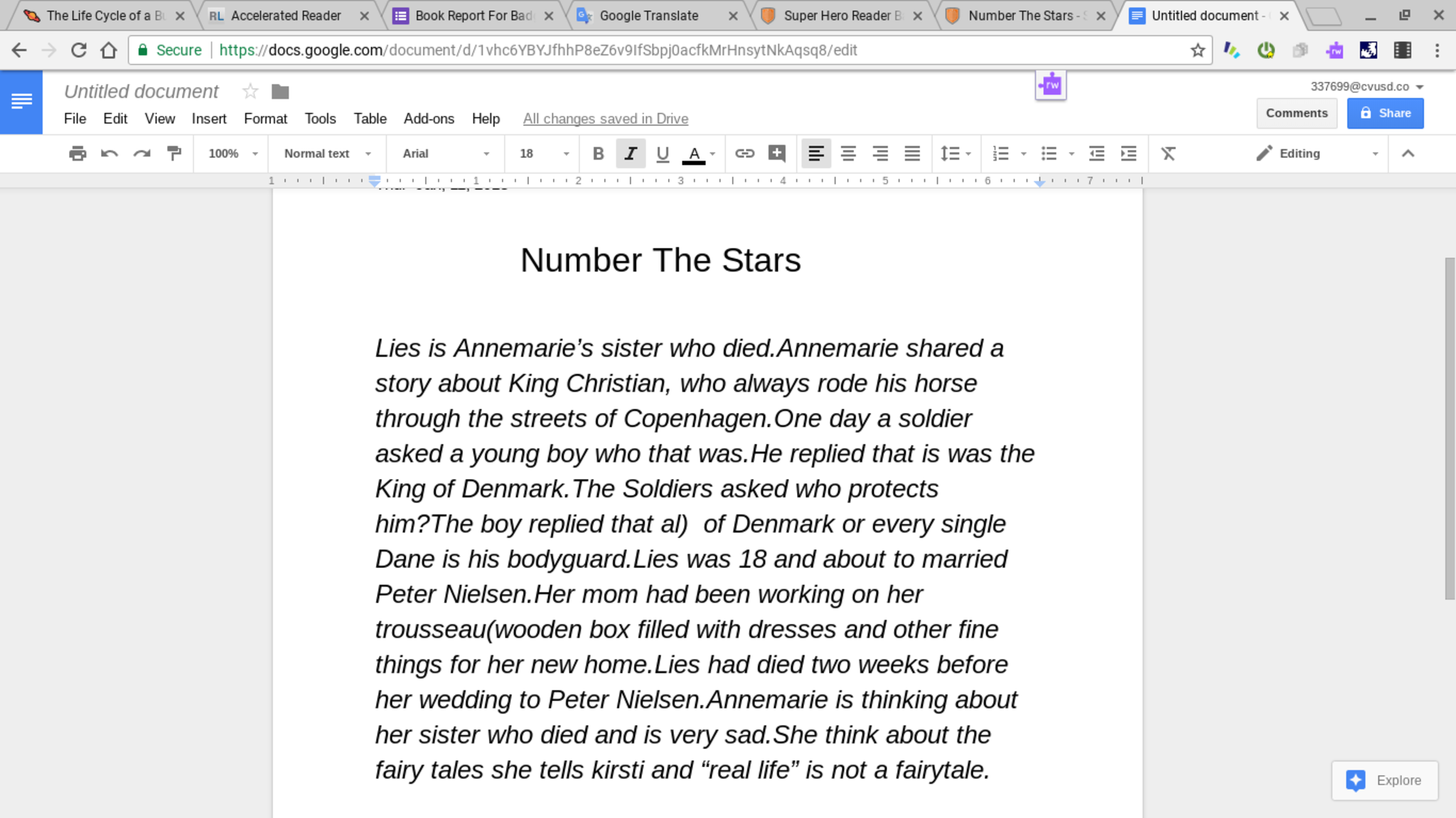Click the paint format roller icon
The image size is (1456, 818).
174,154
